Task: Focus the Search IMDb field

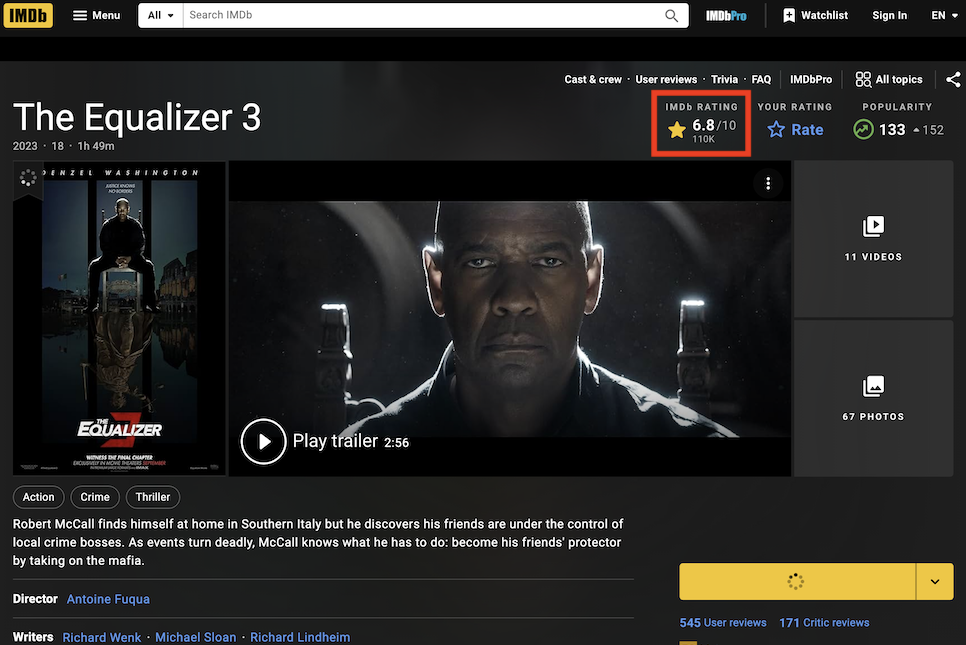Action: point(422,15)
